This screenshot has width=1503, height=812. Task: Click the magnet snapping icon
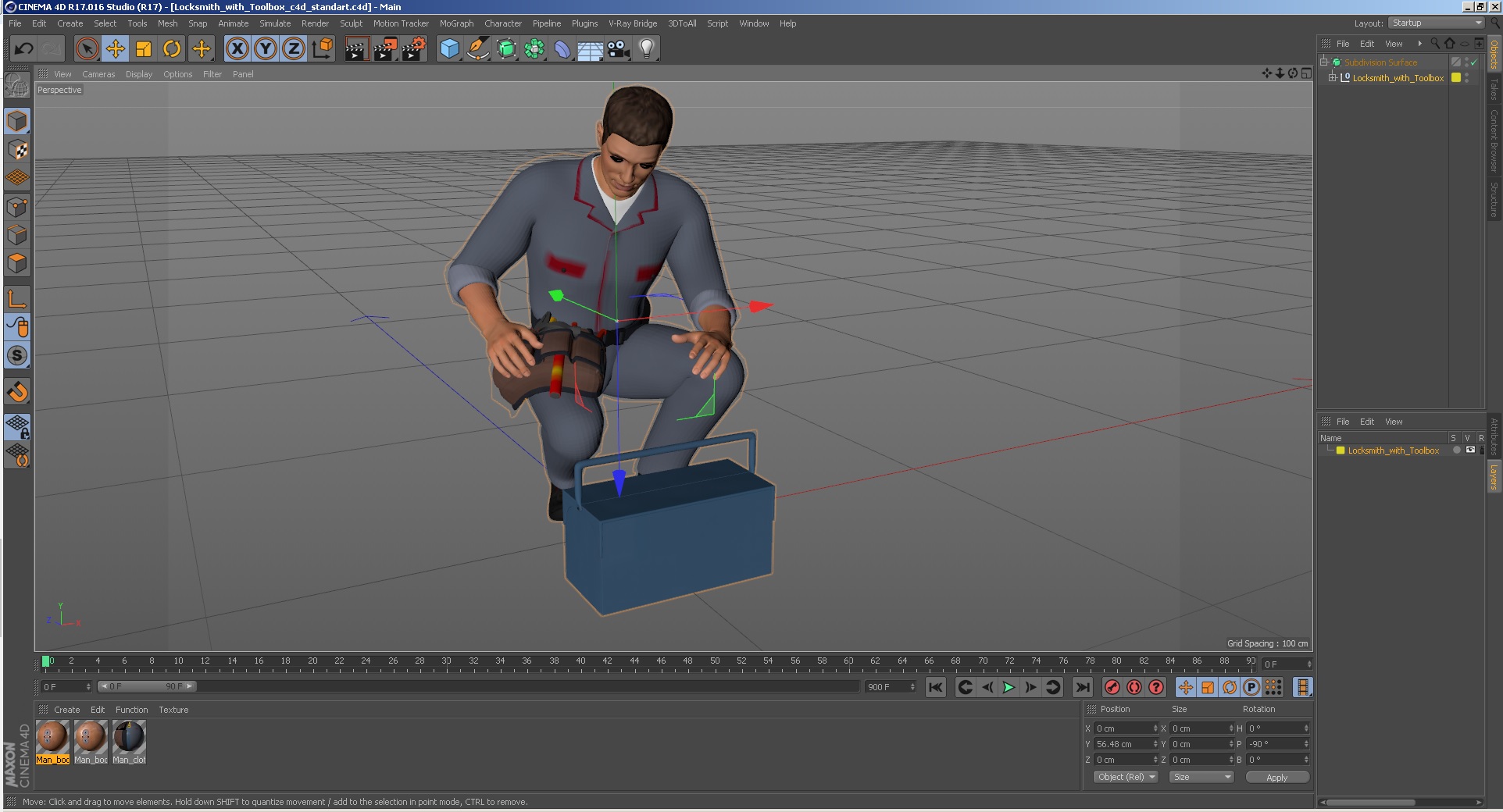click(17, 391)
